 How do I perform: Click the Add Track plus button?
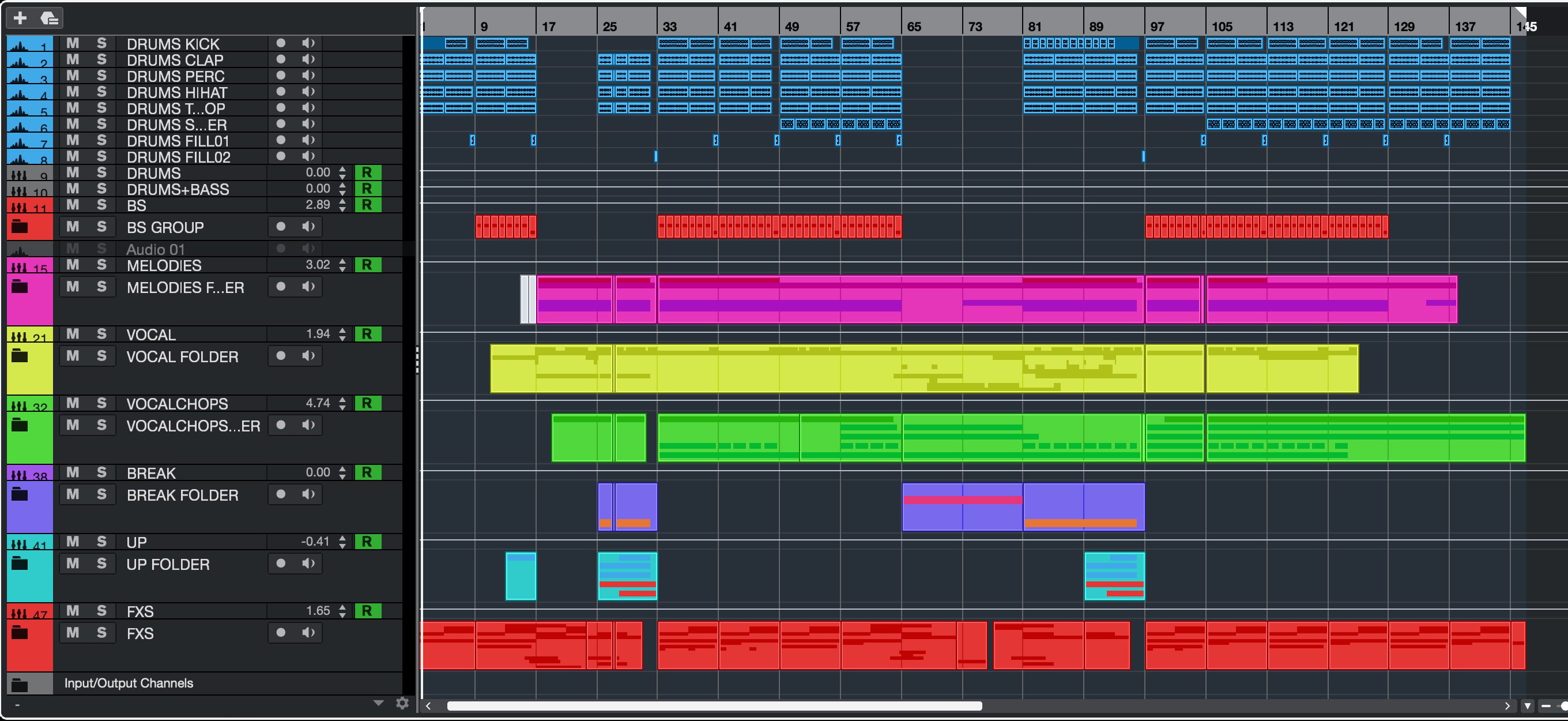[x=20, y=18]
